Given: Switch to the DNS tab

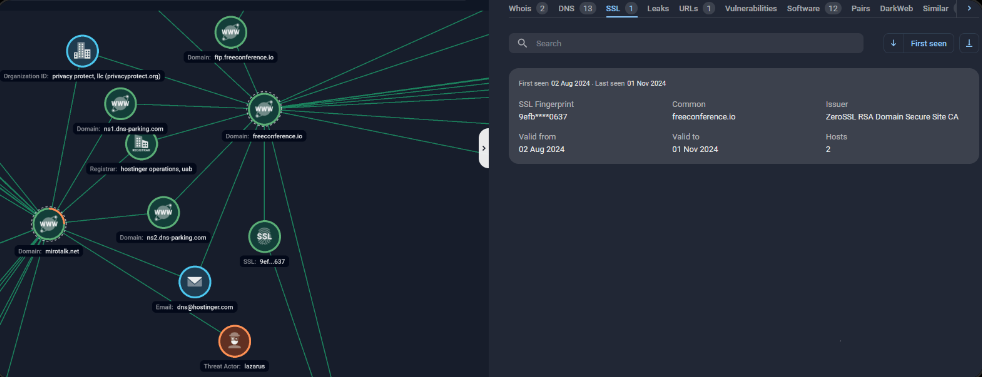Looking at the screenshot, I should point(576,8).
